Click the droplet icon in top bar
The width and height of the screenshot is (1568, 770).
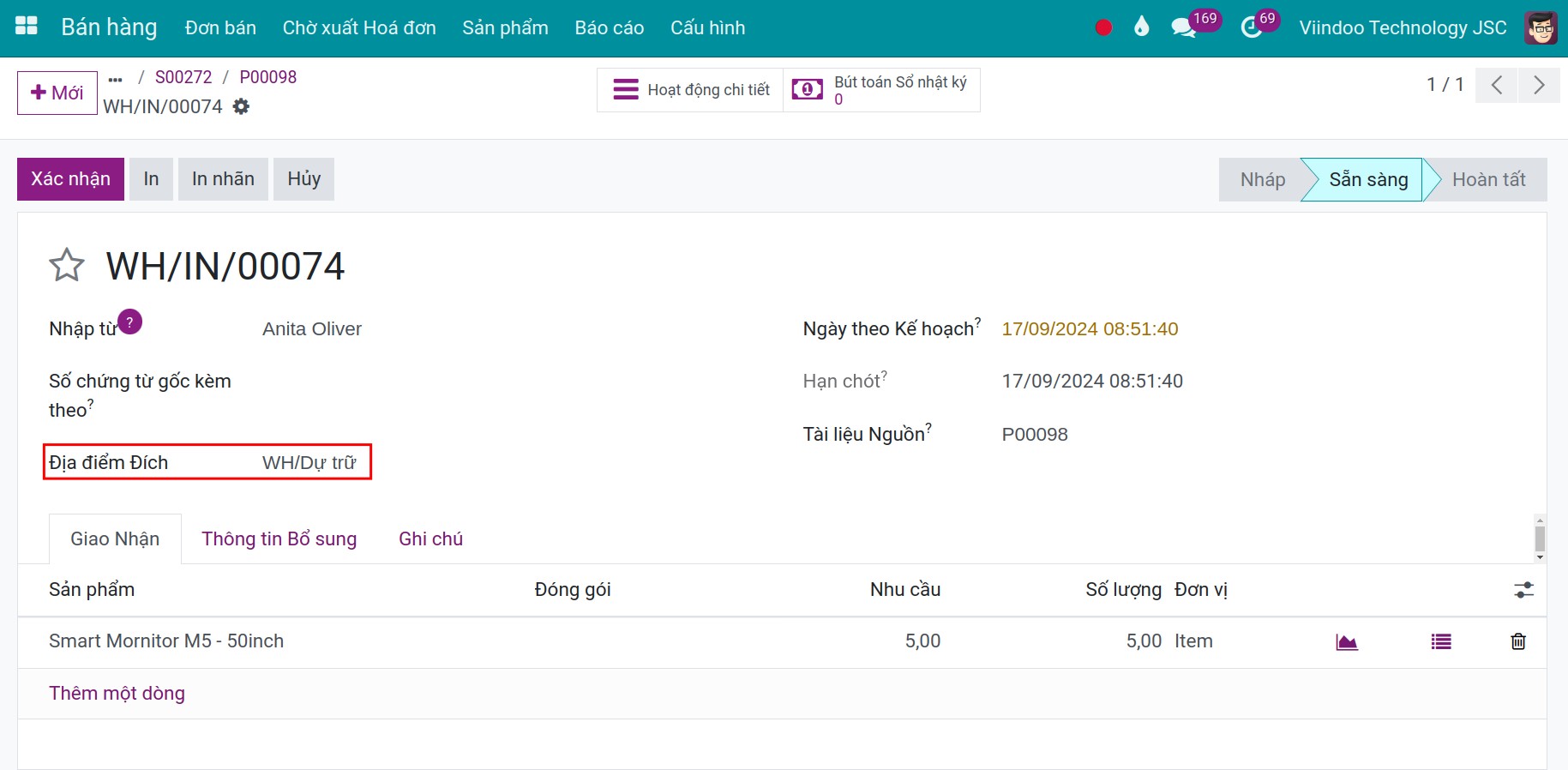(x=1141, y=27)
